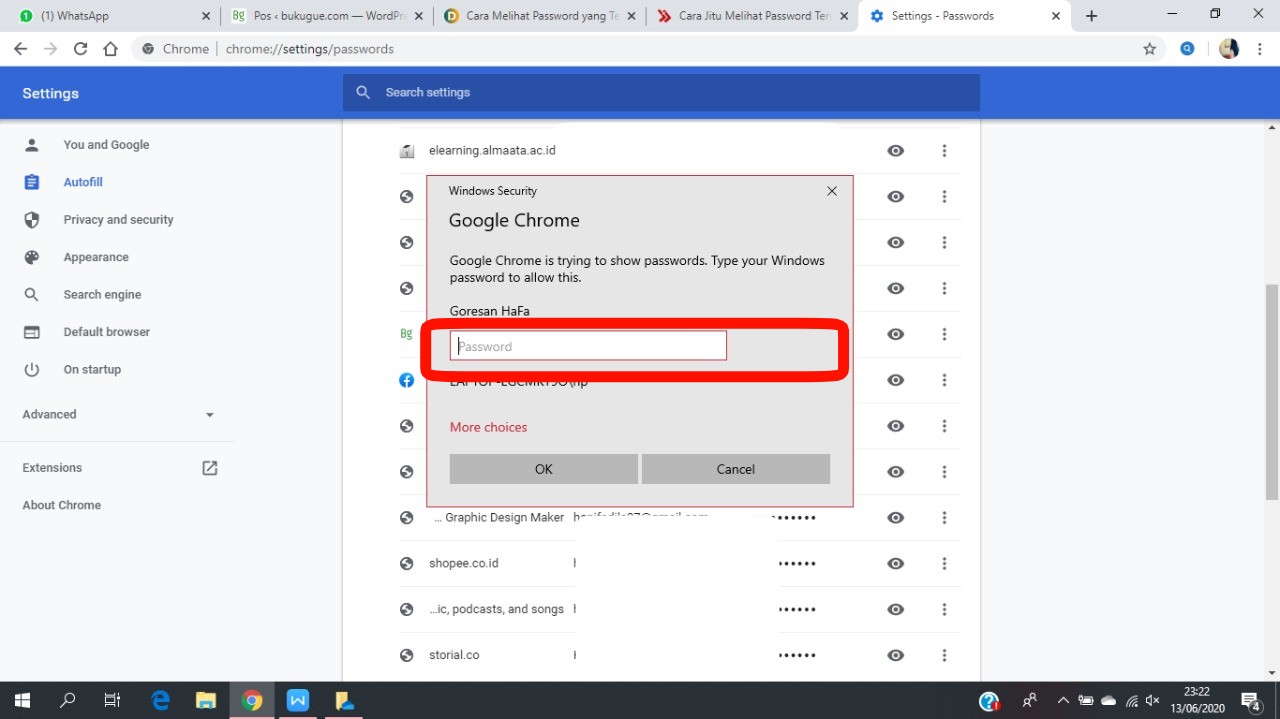1280x719 pixels.
Task: Go to the Chrome home page icon
Action: pos(111,49)
